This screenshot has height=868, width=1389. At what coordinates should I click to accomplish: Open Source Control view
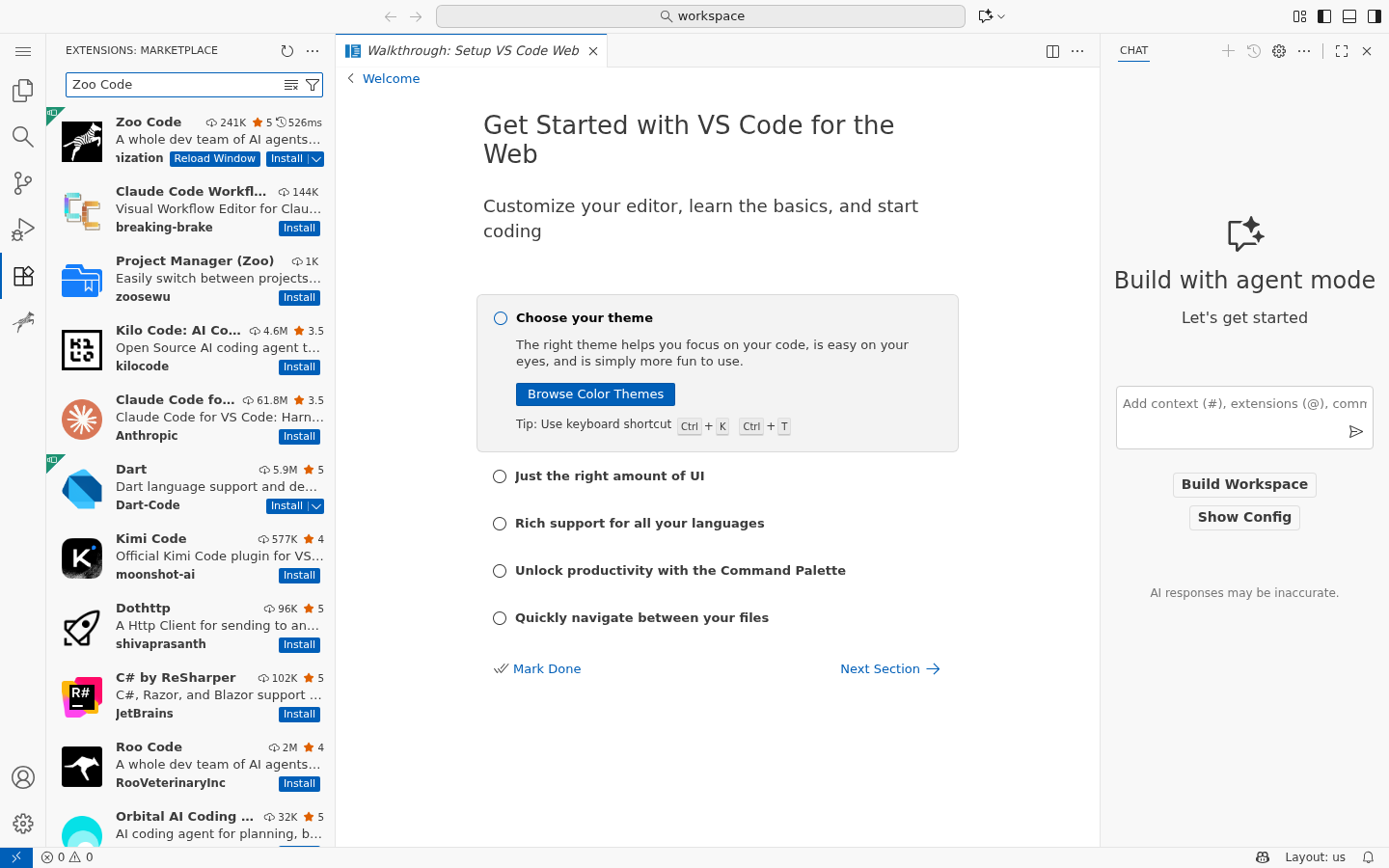[23, 183]
